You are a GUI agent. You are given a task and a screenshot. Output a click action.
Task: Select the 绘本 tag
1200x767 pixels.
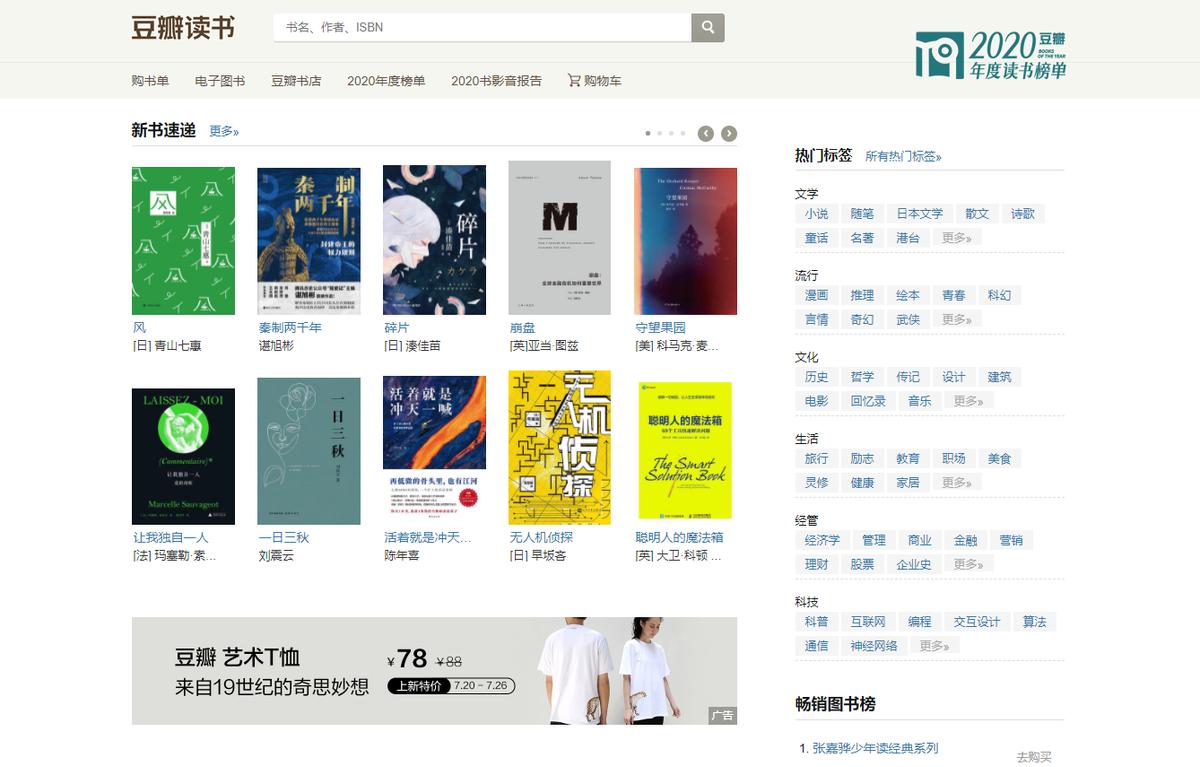point(908,296)
